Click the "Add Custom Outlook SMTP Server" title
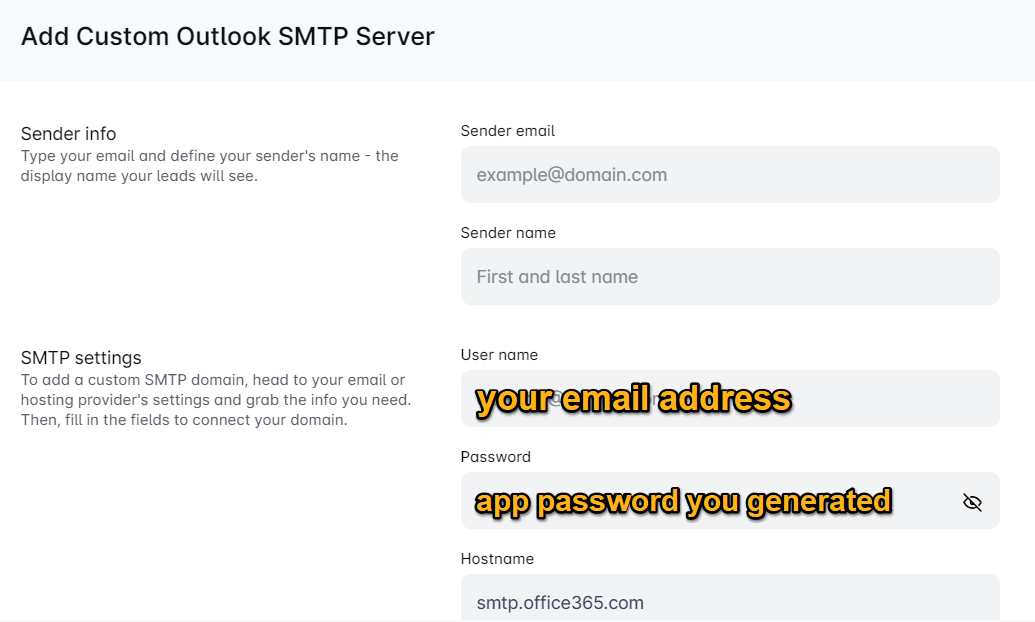Viewport: 1035px width, 622px height. 228,37
